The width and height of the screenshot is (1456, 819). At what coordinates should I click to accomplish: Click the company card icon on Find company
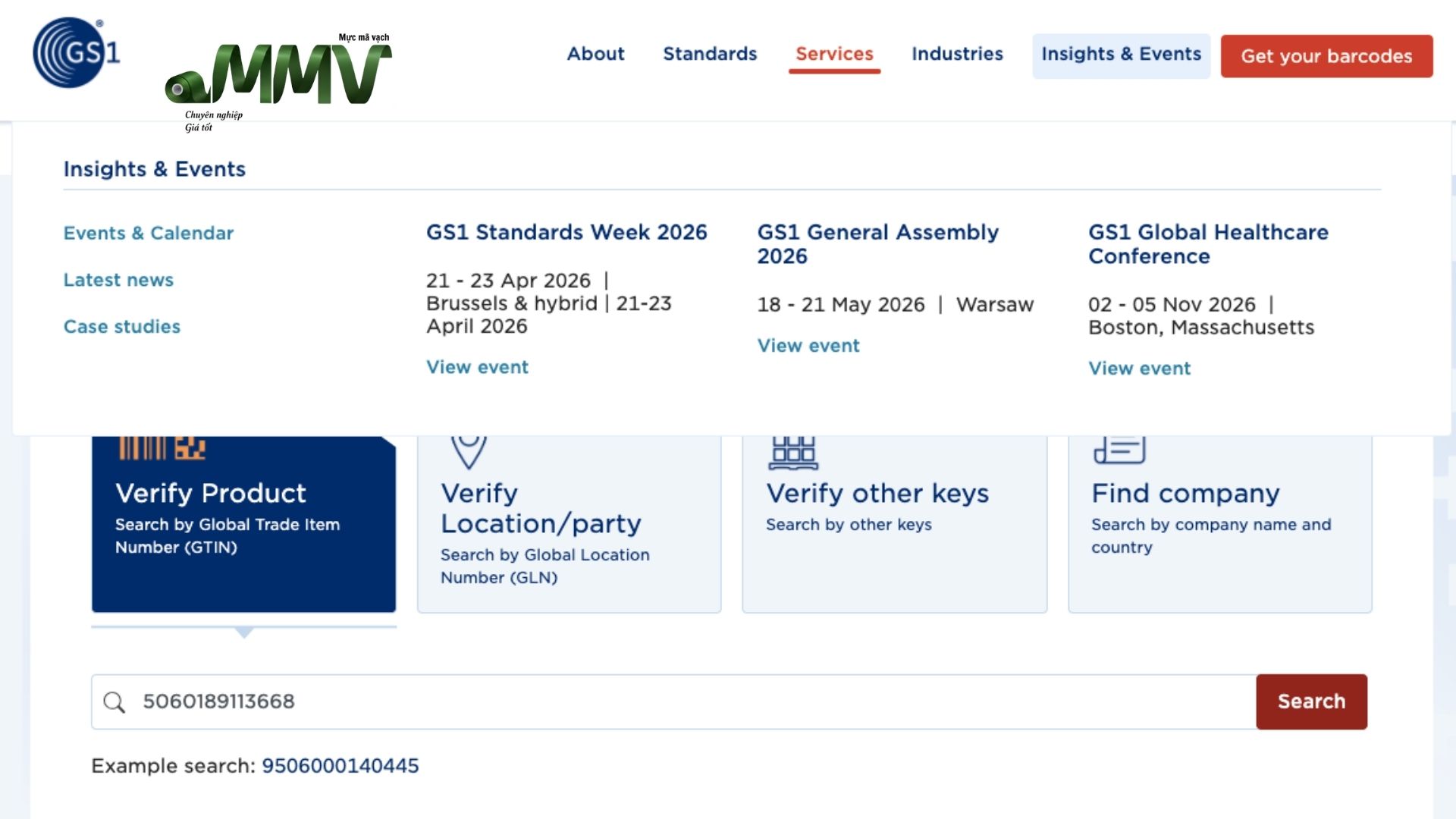pyautogui.click(x=1119, y=450)
